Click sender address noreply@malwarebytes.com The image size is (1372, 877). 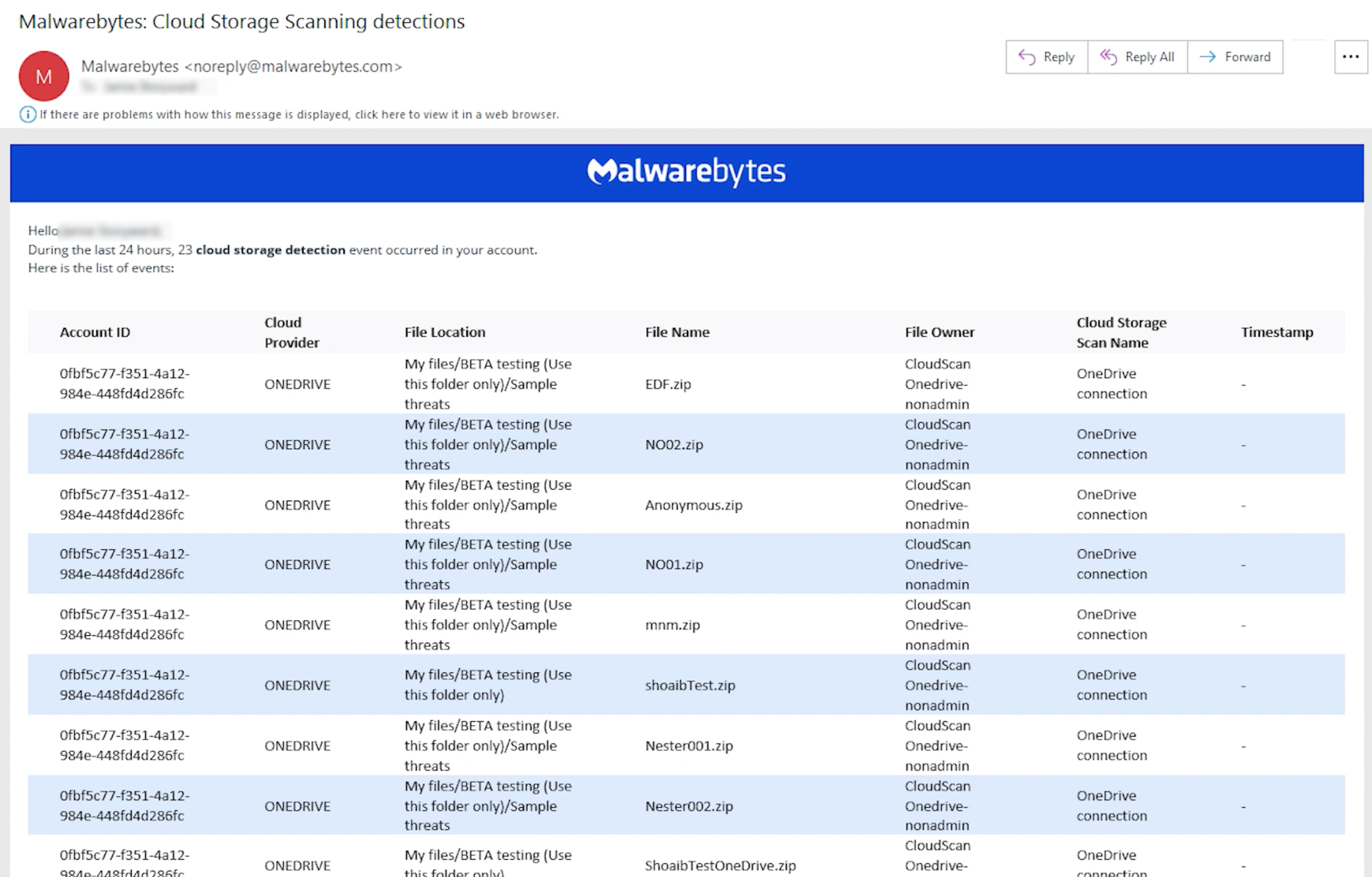(293, 67)
